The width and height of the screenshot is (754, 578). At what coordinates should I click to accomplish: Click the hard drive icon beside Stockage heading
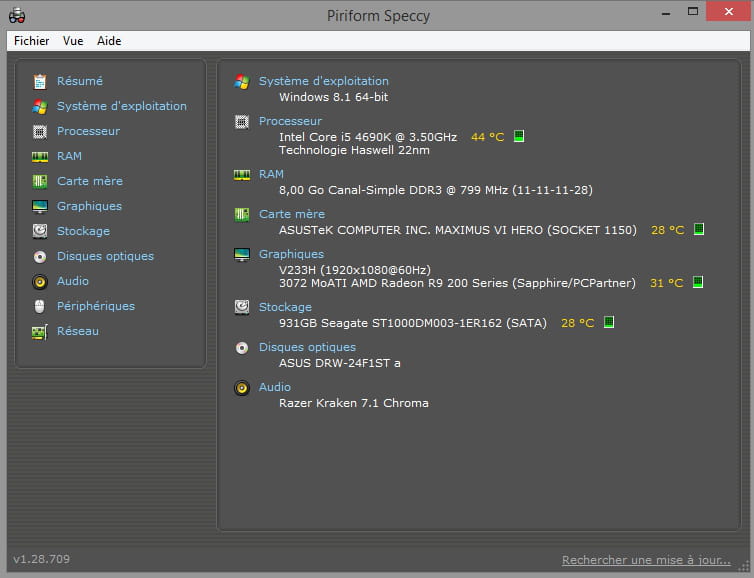(x=242, y=307)
